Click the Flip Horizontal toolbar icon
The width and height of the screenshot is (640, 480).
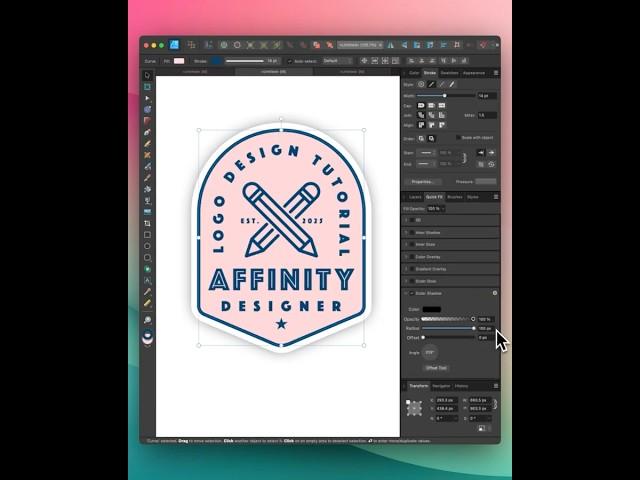pyautogui.click(x=391, y=45)
